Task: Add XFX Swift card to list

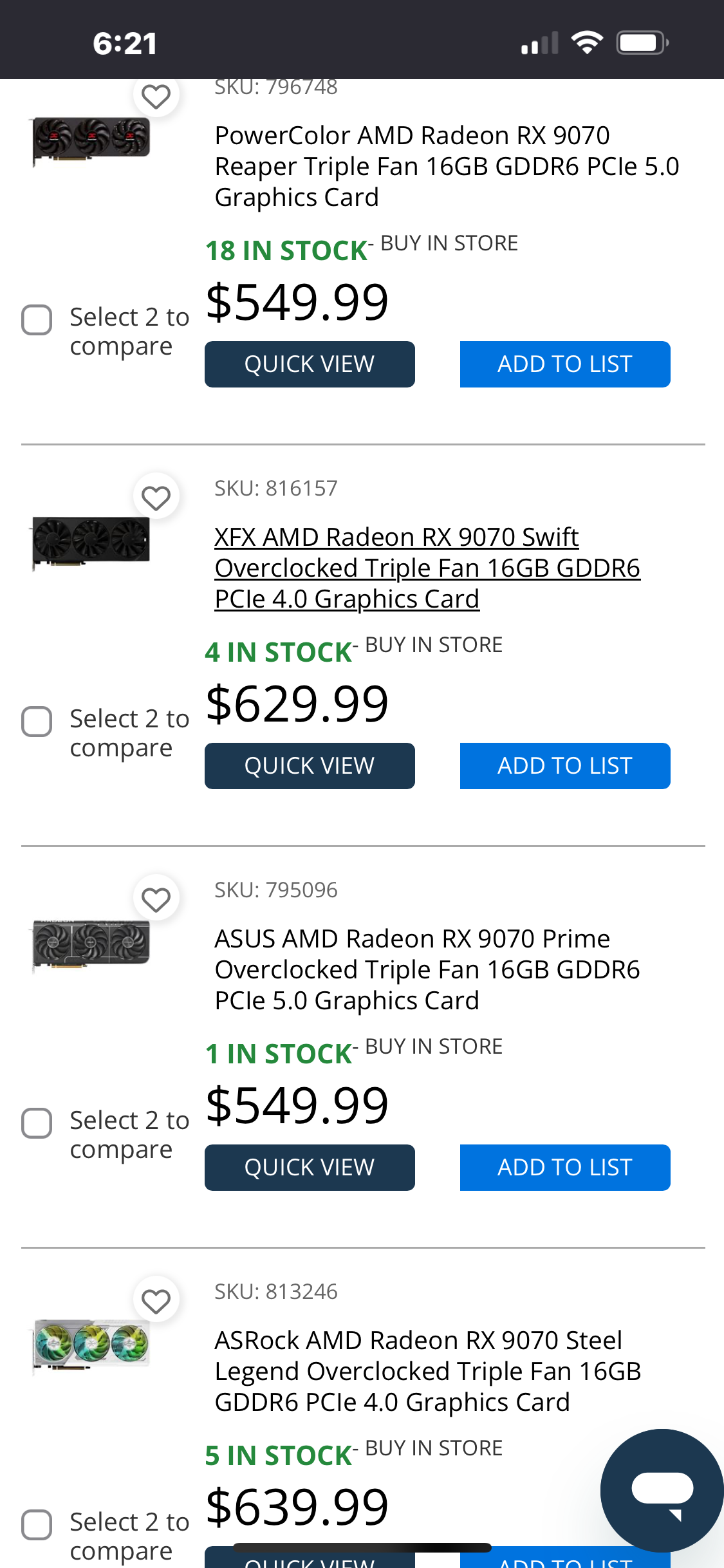Action: pyautogui.click(x=565, y=766)
